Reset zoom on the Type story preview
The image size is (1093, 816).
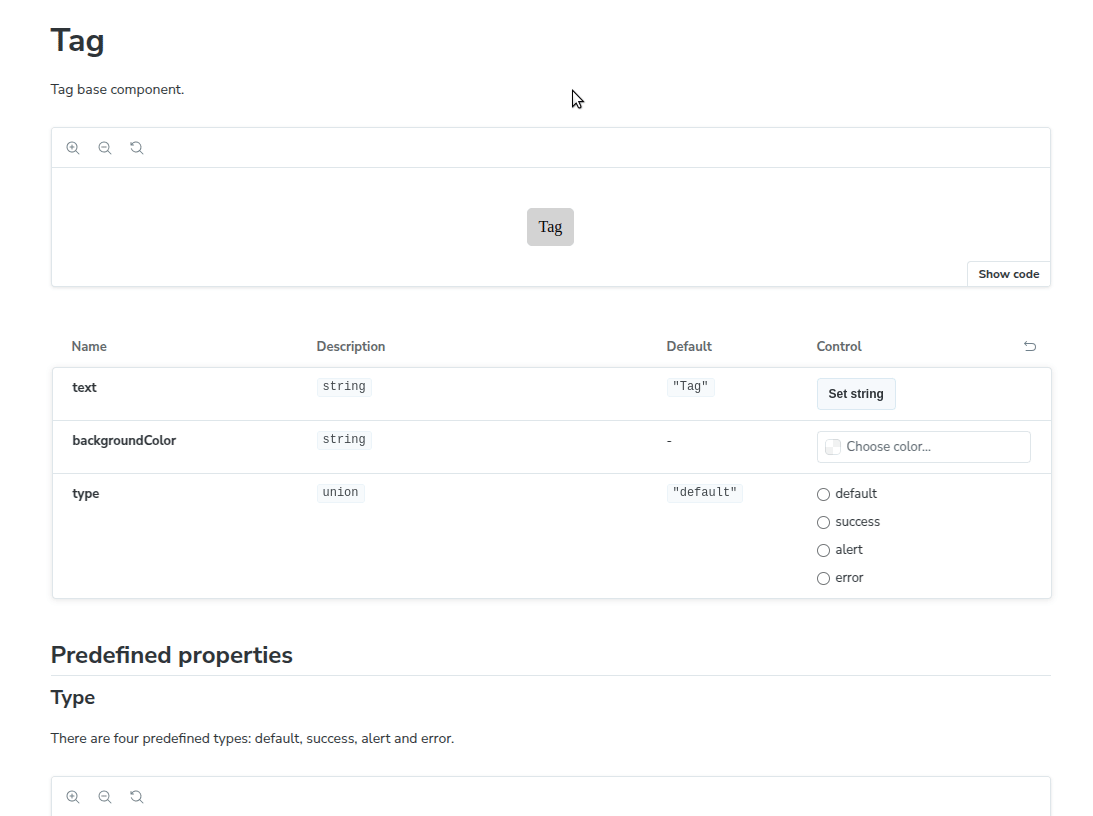point(137,797)
